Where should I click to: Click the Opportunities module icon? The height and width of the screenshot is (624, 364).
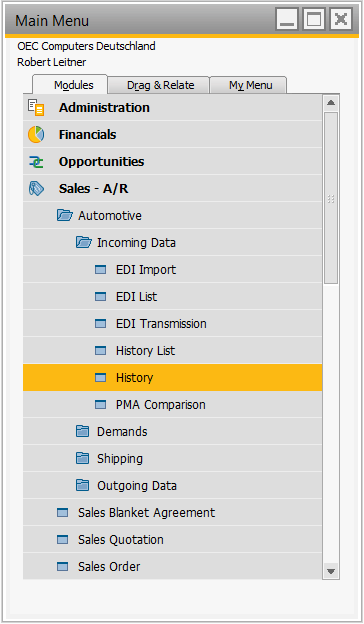pos(36,162)
